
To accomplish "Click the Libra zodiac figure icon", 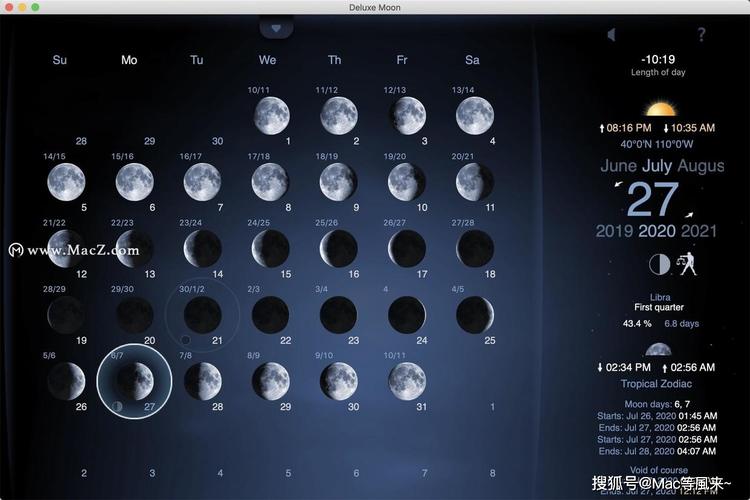I will [x=686, y=263].
